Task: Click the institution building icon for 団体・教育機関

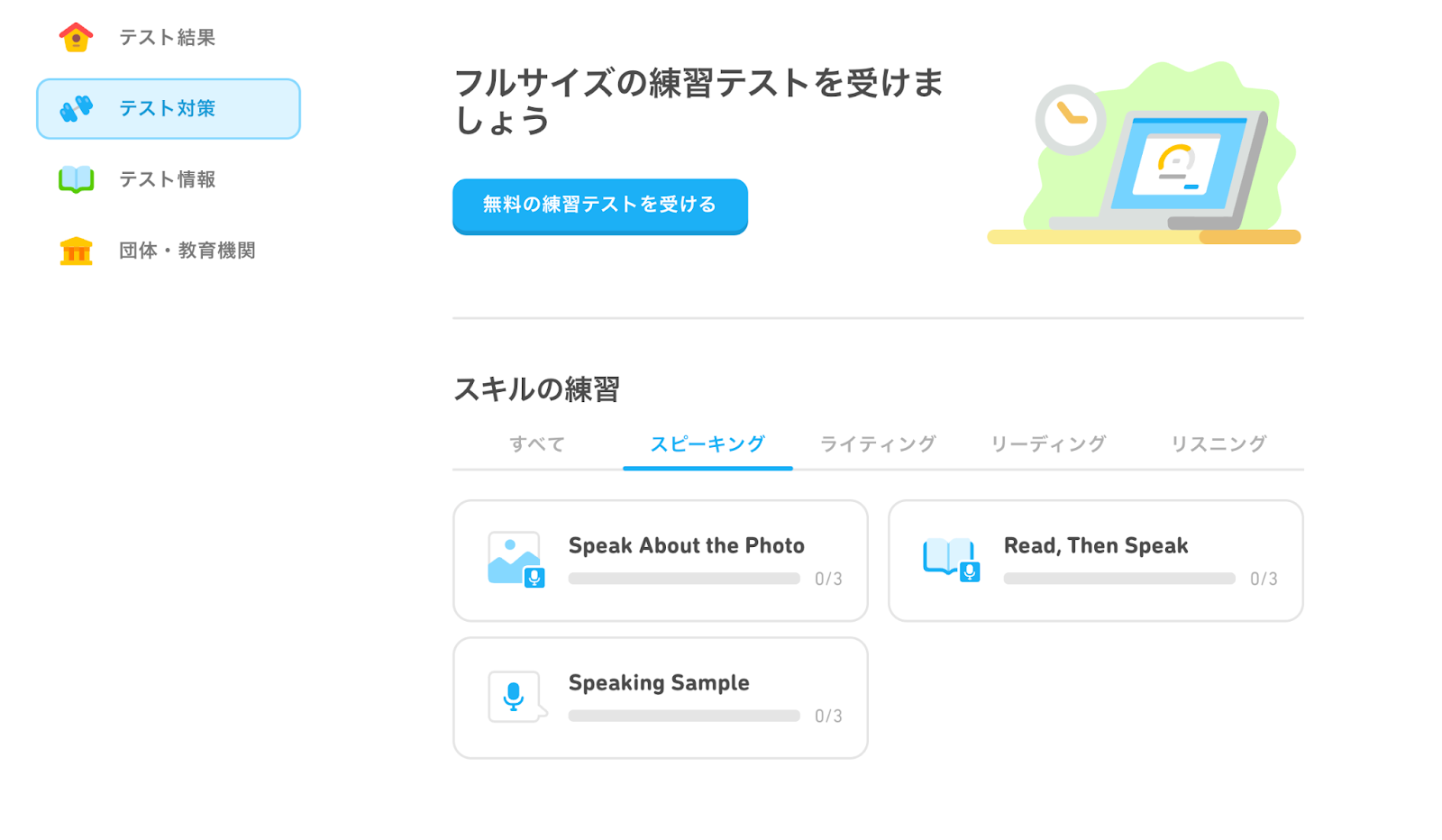Action: pyautogui.click(x=76, y=251)
